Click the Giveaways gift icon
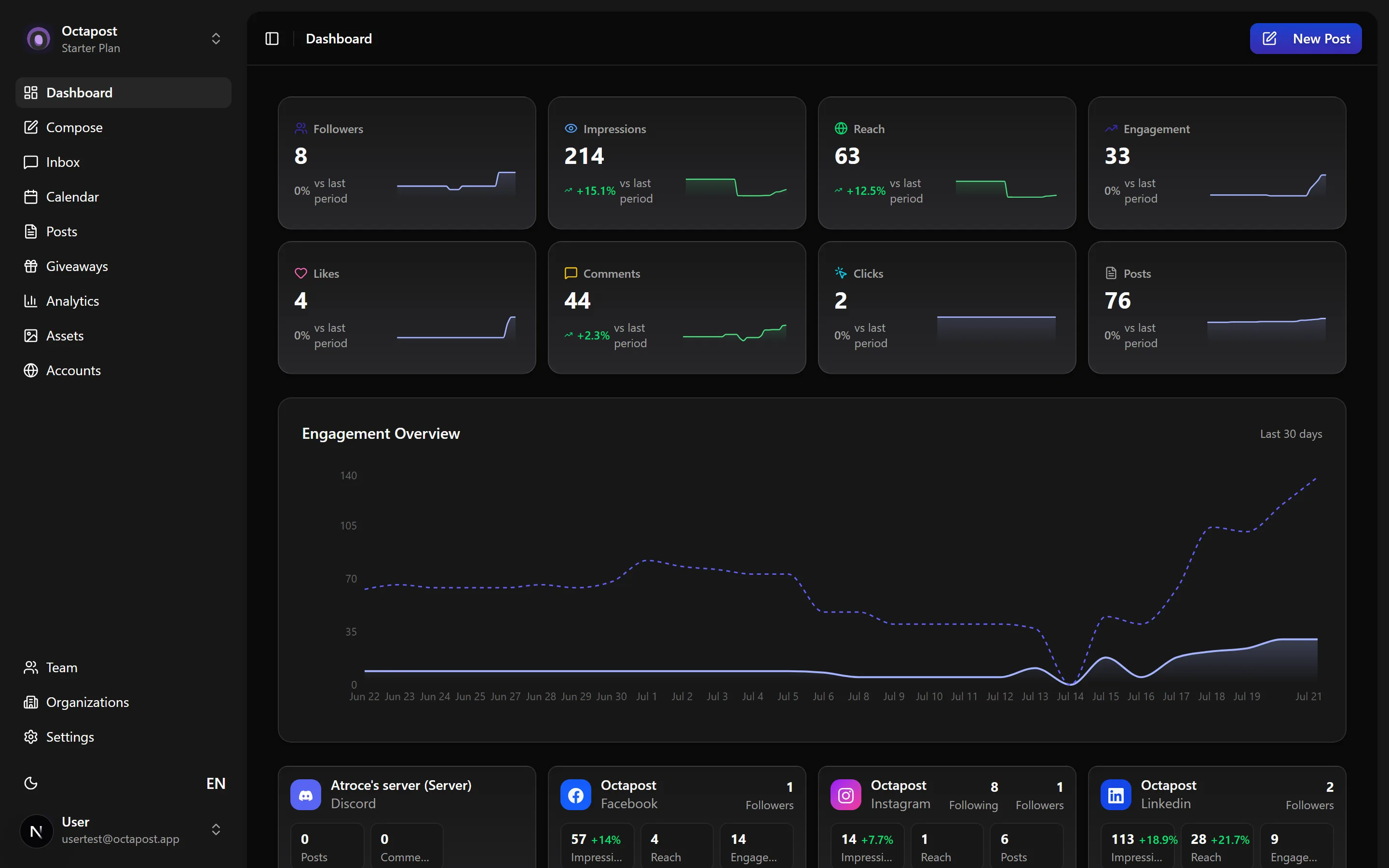This screenshot has width=1389, height=868. (x=31, y=266)
